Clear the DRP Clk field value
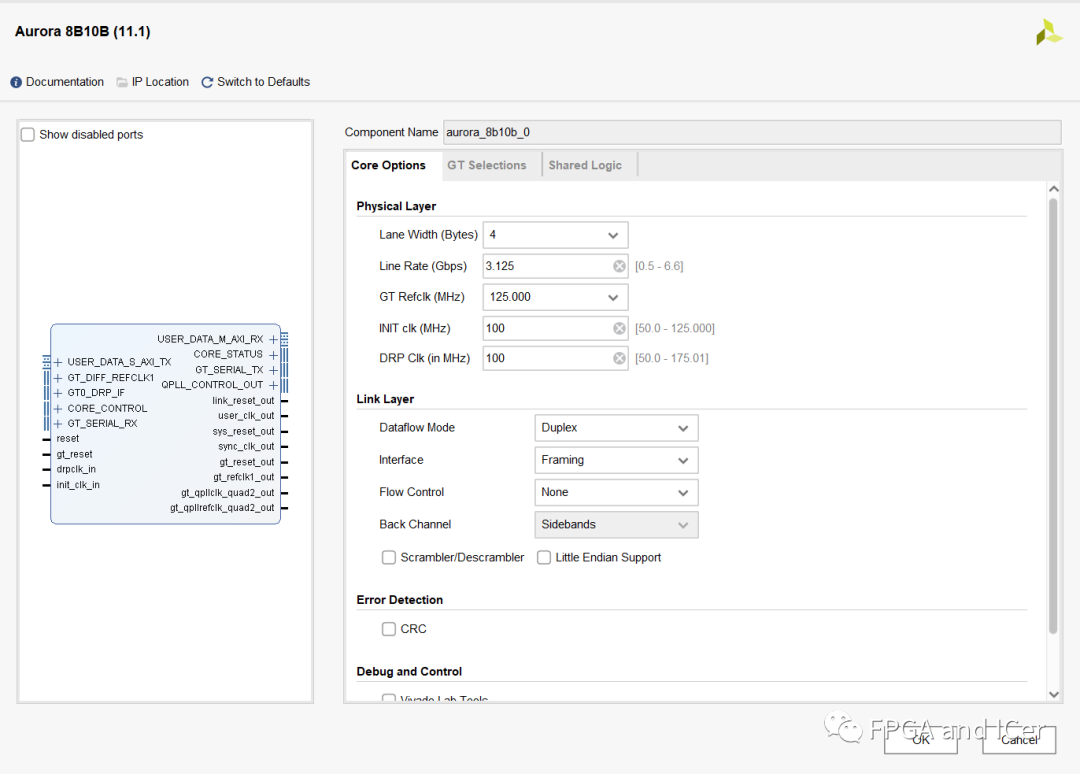This screenshot has height=774, width=1080. tap(619, 358)
